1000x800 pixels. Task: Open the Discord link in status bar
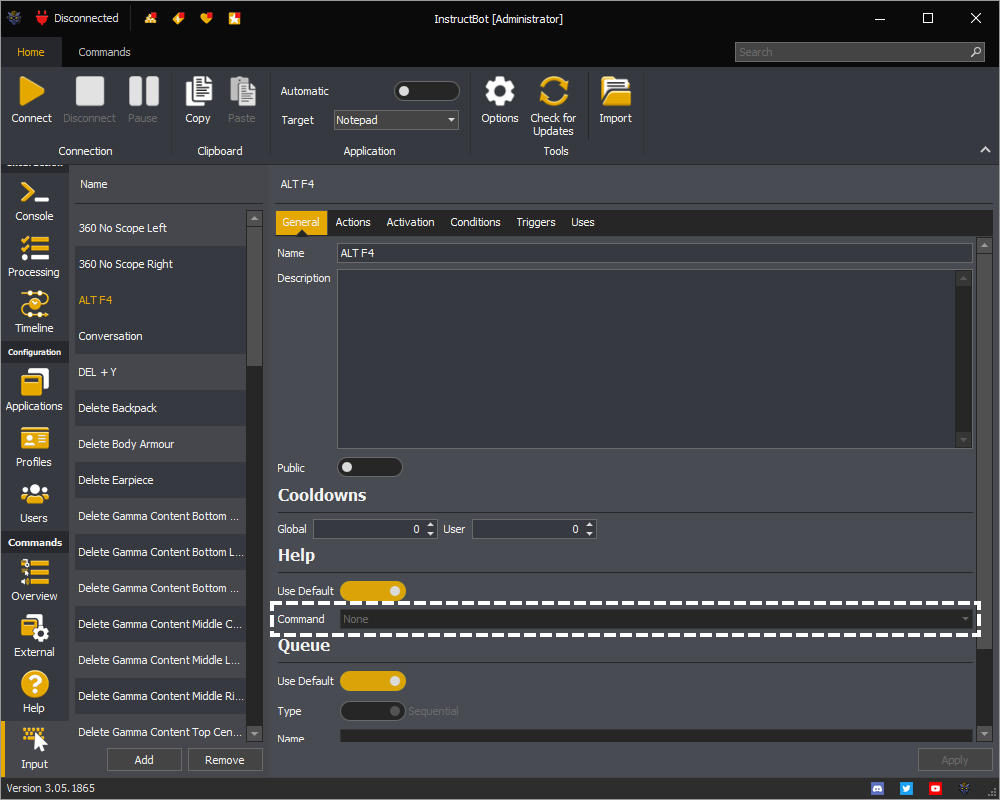(878, 789)
